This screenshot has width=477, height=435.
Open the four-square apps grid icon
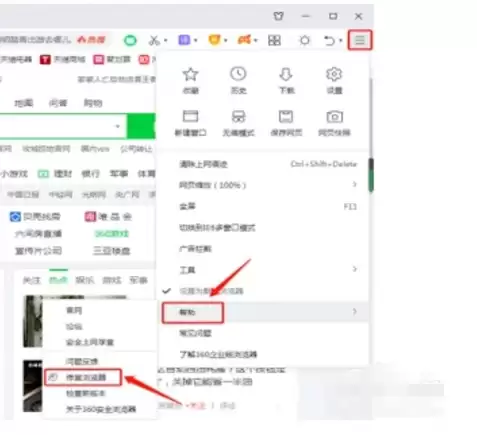[x=274, y=40]
